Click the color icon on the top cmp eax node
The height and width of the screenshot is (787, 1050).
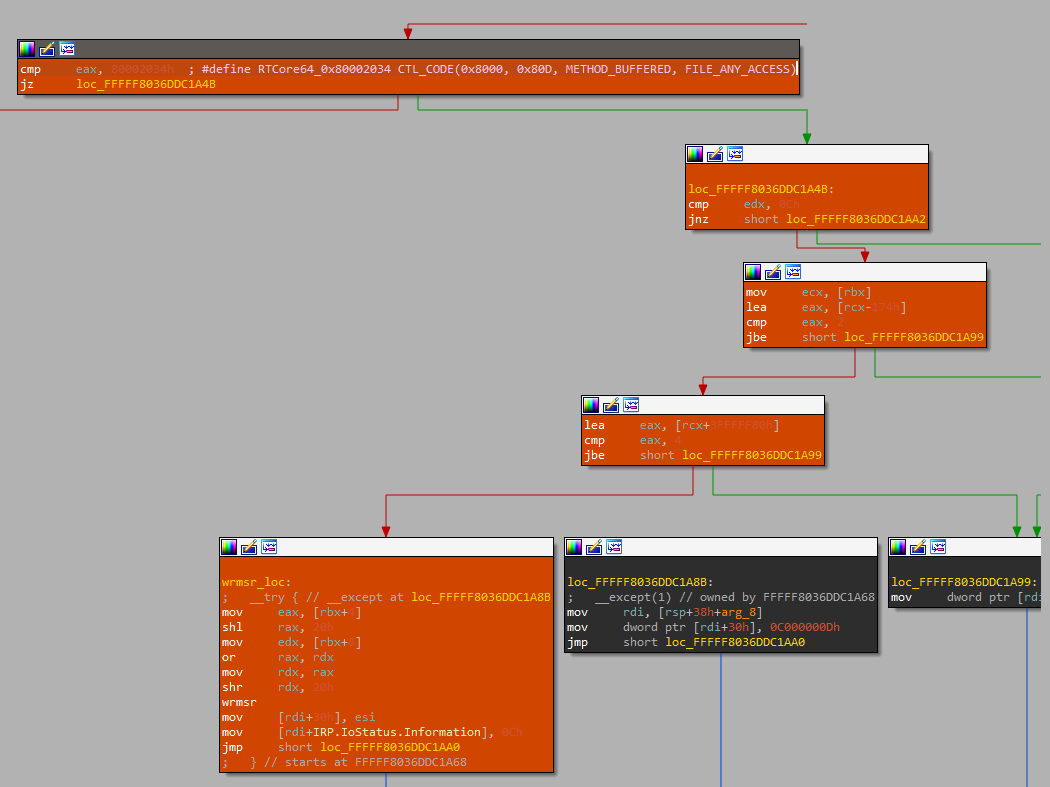(27, 49)
